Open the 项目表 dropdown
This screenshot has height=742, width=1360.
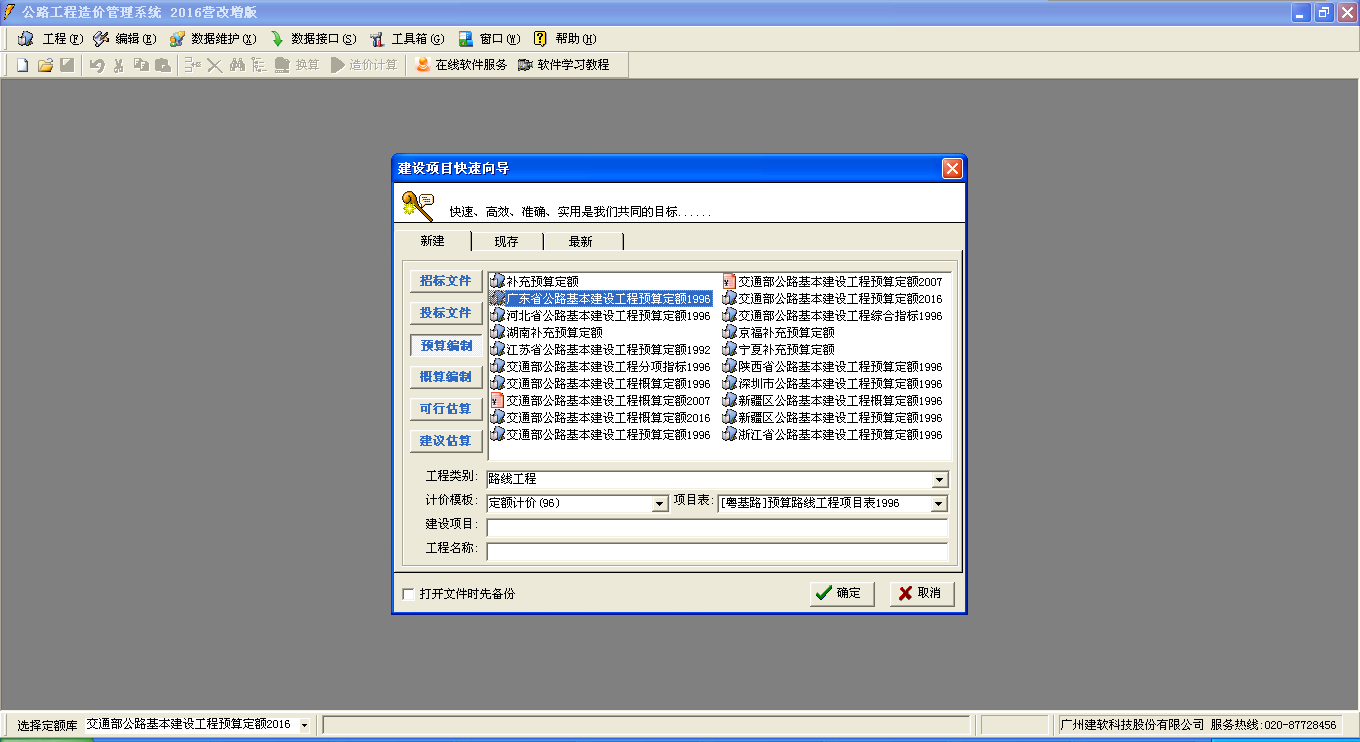[x=939, y=503]
